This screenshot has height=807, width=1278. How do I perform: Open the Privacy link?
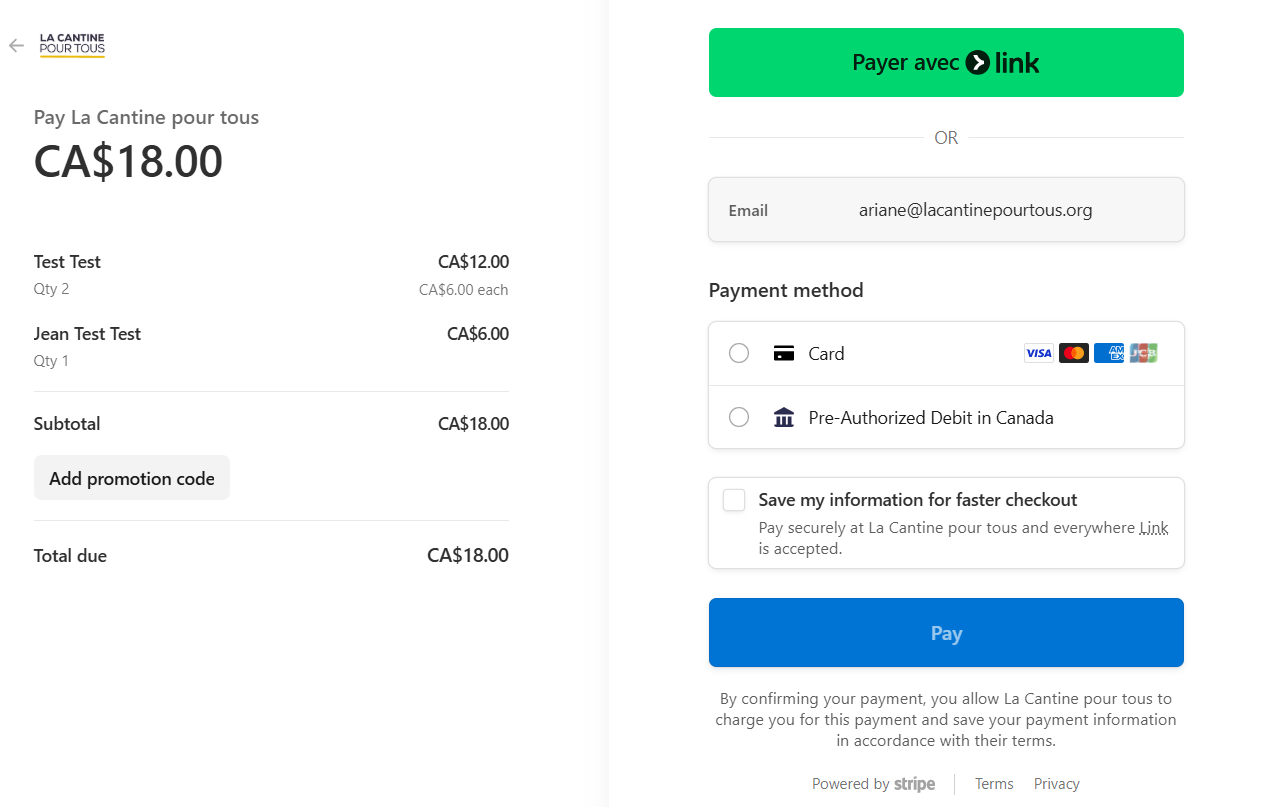[1056, 784]
